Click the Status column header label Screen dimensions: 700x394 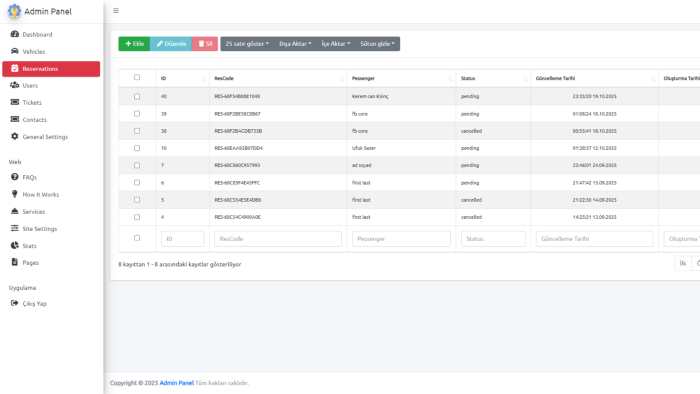coord(468,78)
